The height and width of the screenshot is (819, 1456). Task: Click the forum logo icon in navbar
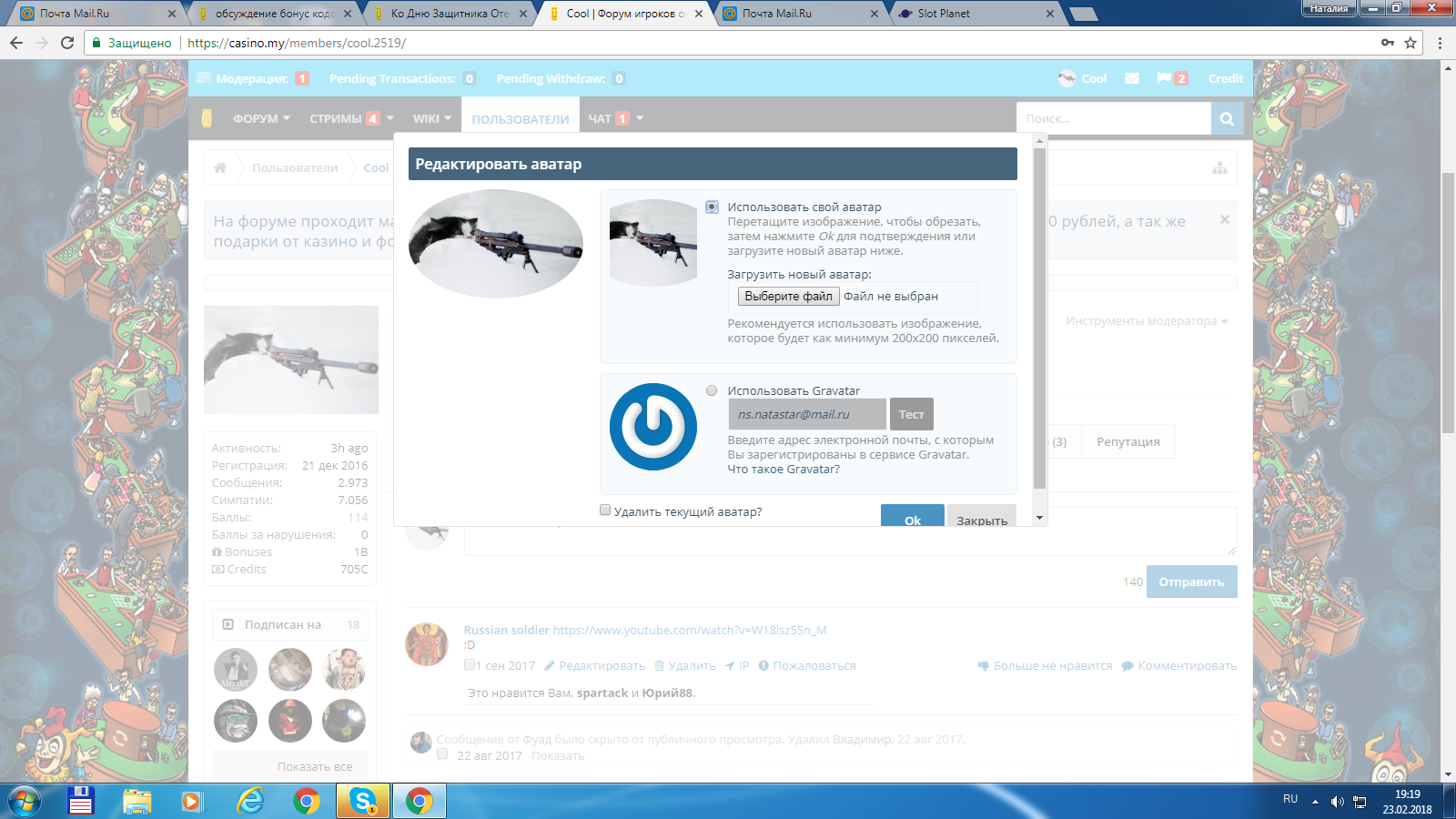pos(207,118)
